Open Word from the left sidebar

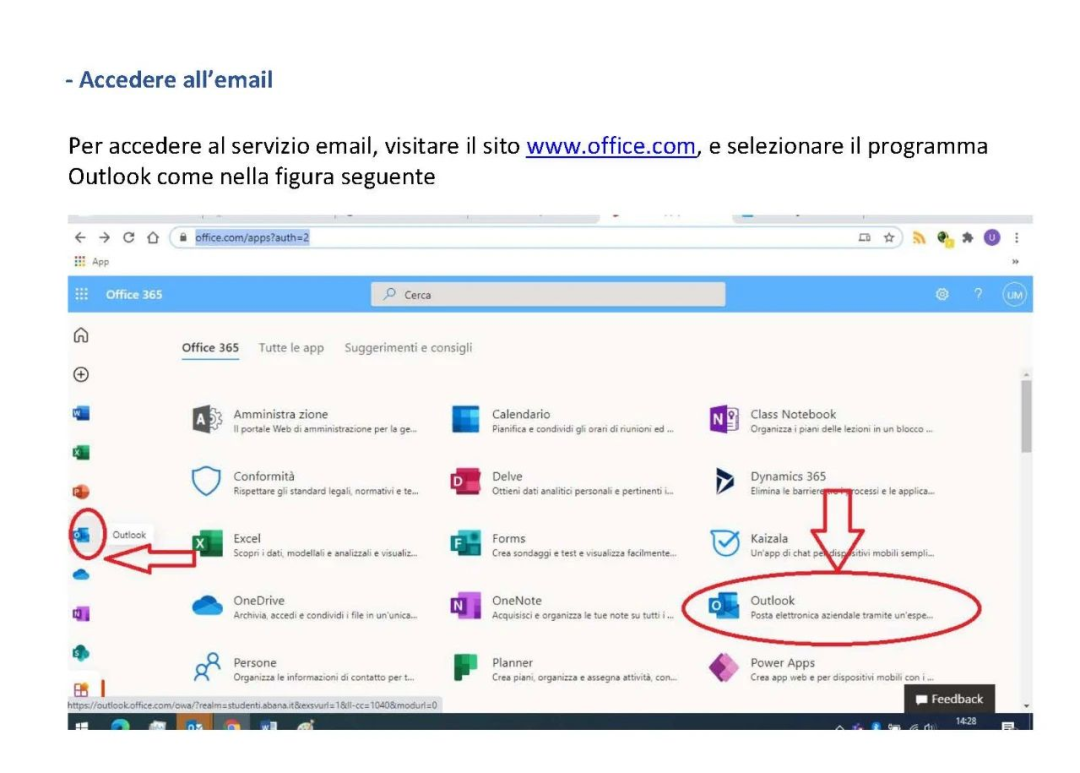pyautogui.click(x=81, y=413)
